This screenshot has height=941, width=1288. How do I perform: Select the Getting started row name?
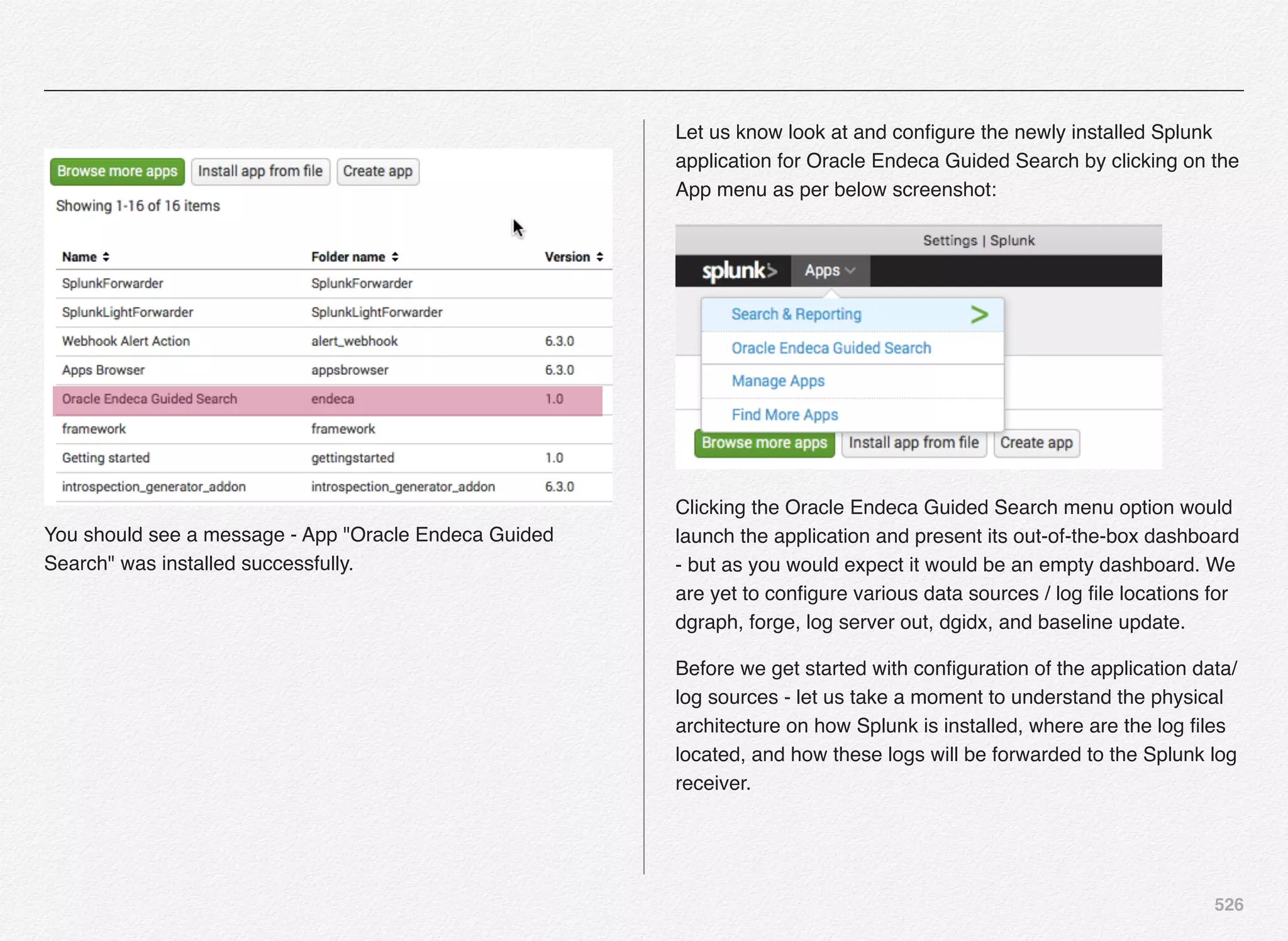pyautogui.click(x=106, y=458)
